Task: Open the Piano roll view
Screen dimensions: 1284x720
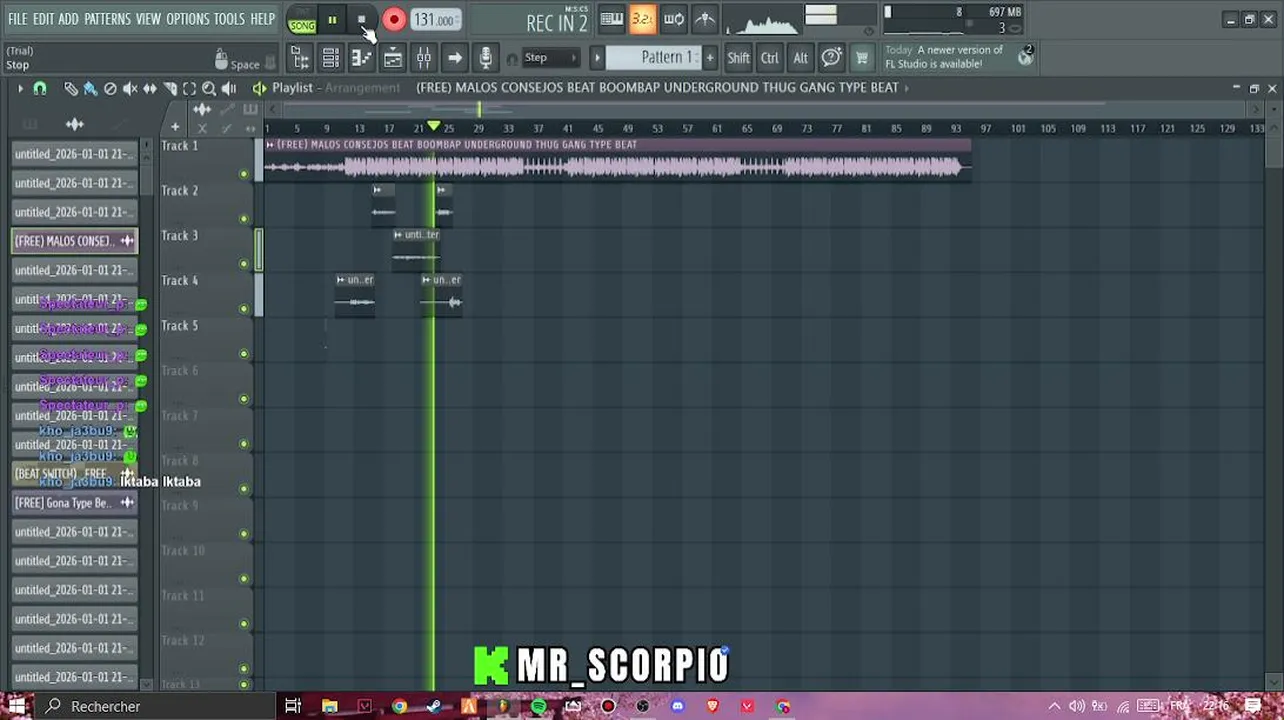Action: coord(361,58)
